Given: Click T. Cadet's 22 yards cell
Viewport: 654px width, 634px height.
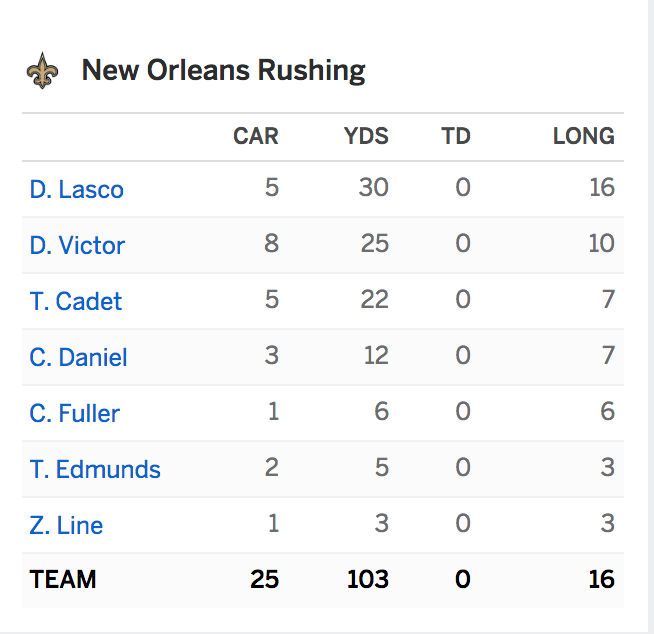Looking at the screenshot, I should 375,299.
